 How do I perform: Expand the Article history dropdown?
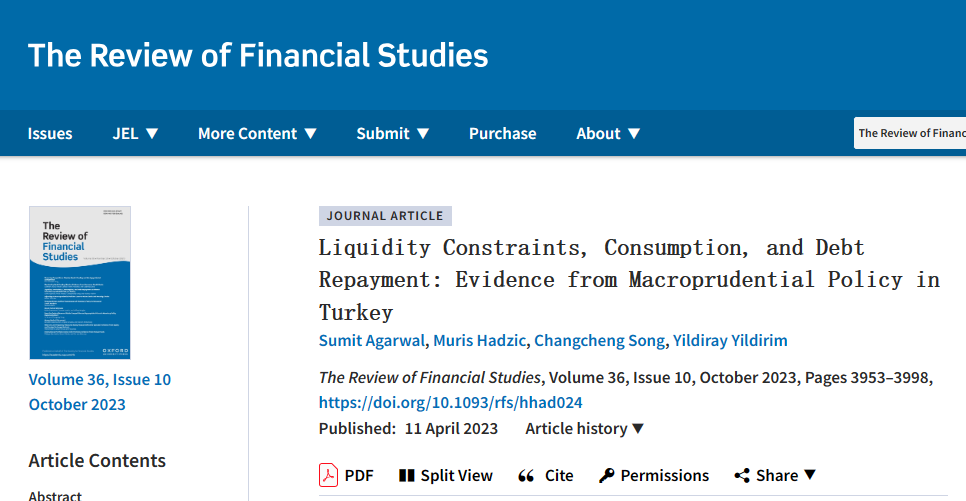tap(585, 429)
